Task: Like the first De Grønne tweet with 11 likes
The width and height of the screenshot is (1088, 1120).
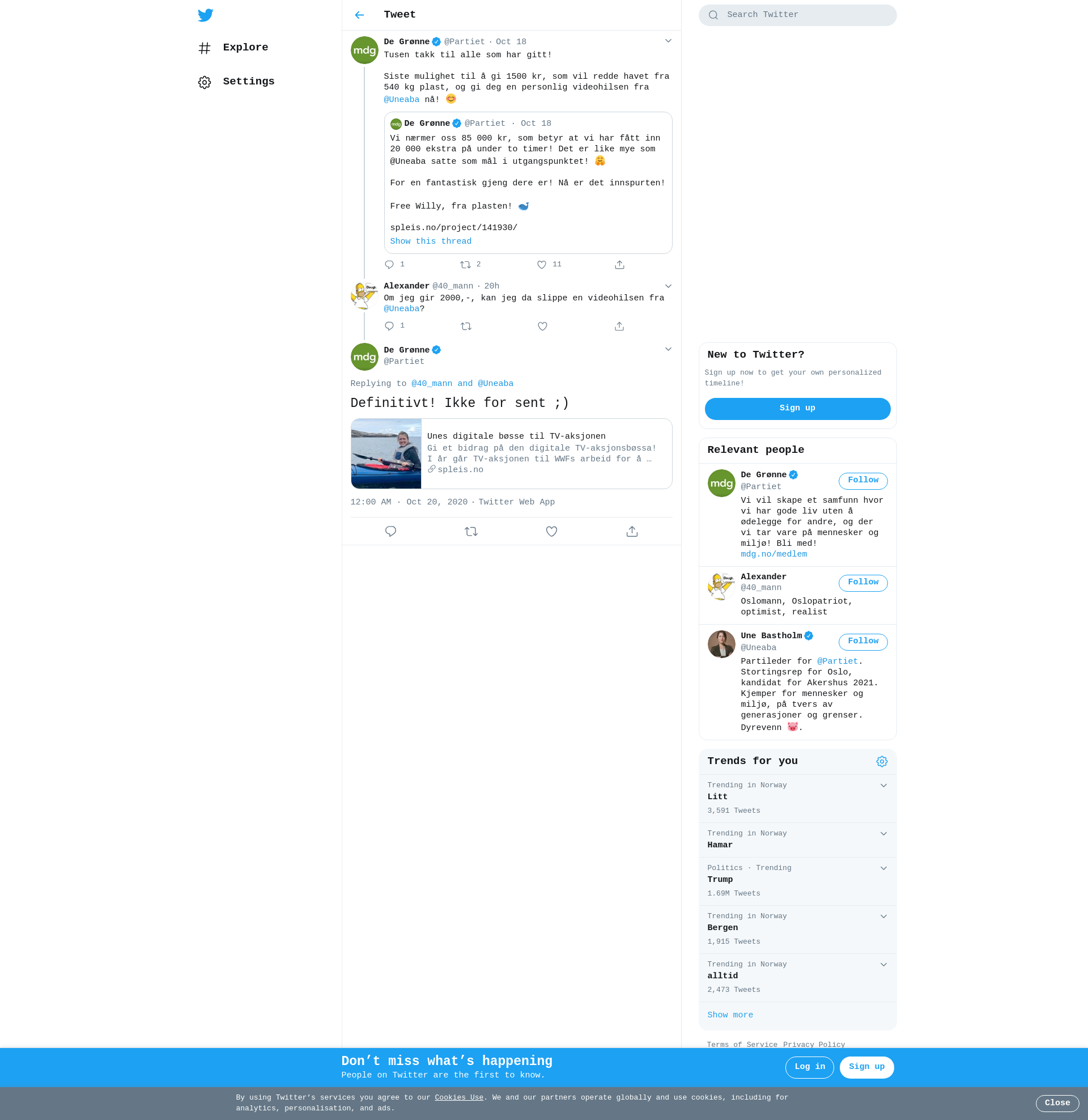Action: 542,265
